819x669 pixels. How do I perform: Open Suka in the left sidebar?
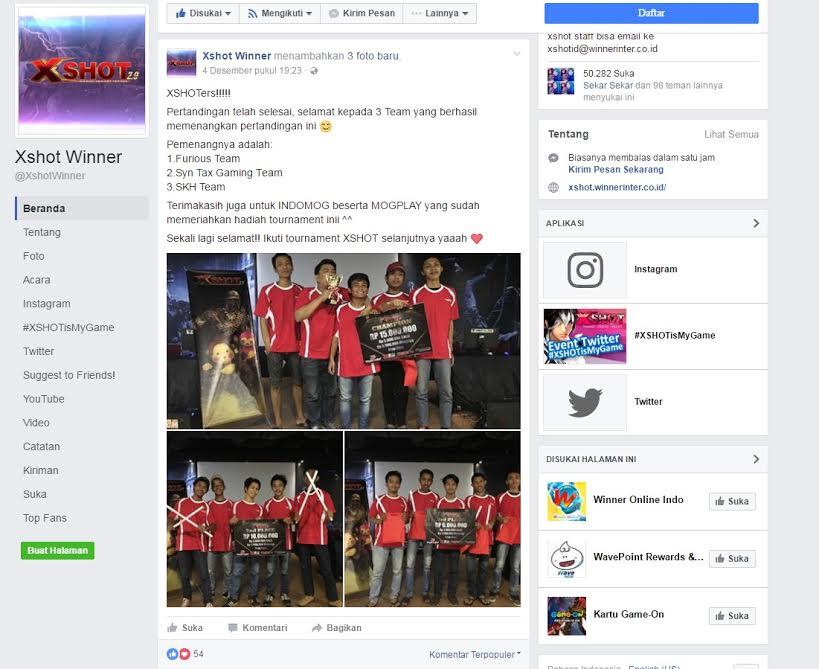click(x=34, y=494)
